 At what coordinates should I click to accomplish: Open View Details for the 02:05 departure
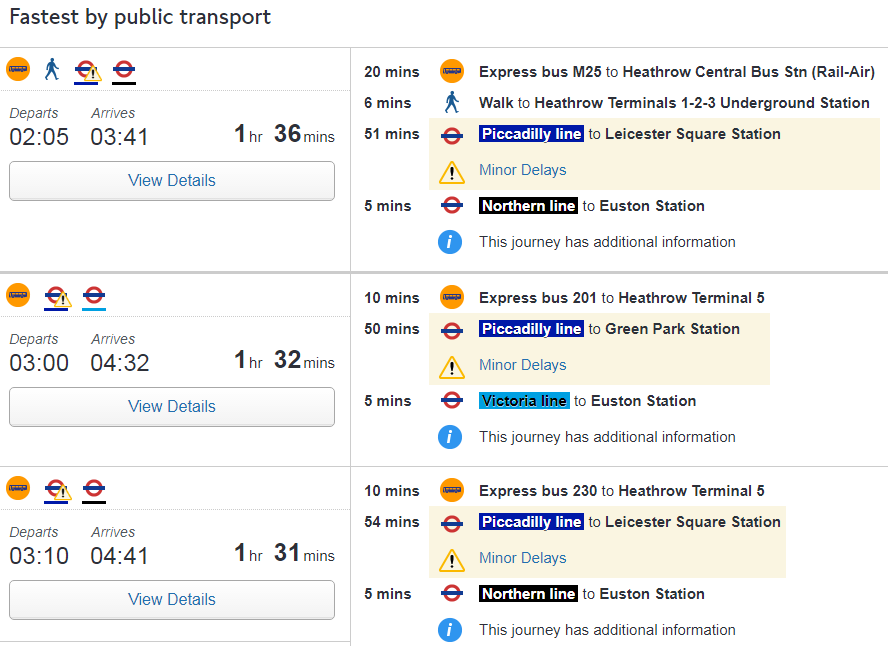pyautogui.click(x=172, y=181)
